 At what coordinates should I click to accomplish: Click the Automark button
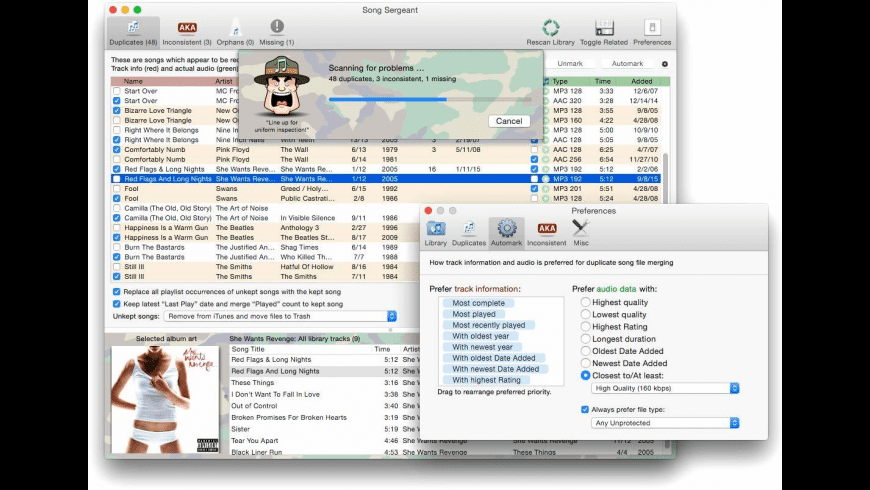click(x=627, y=64)
